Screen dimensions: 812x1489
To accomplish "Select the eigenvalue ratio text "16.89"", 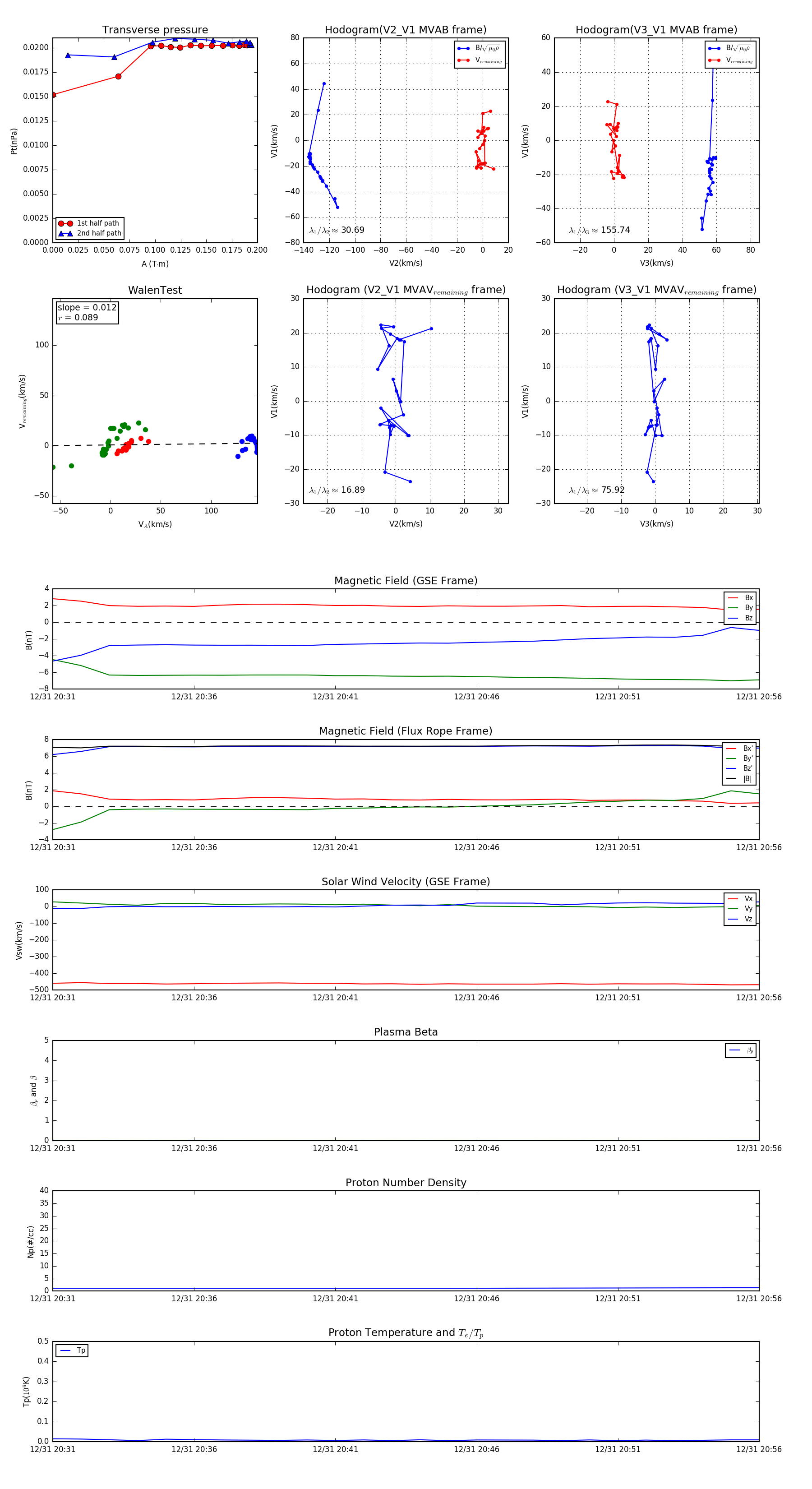I will pos(352,490).
